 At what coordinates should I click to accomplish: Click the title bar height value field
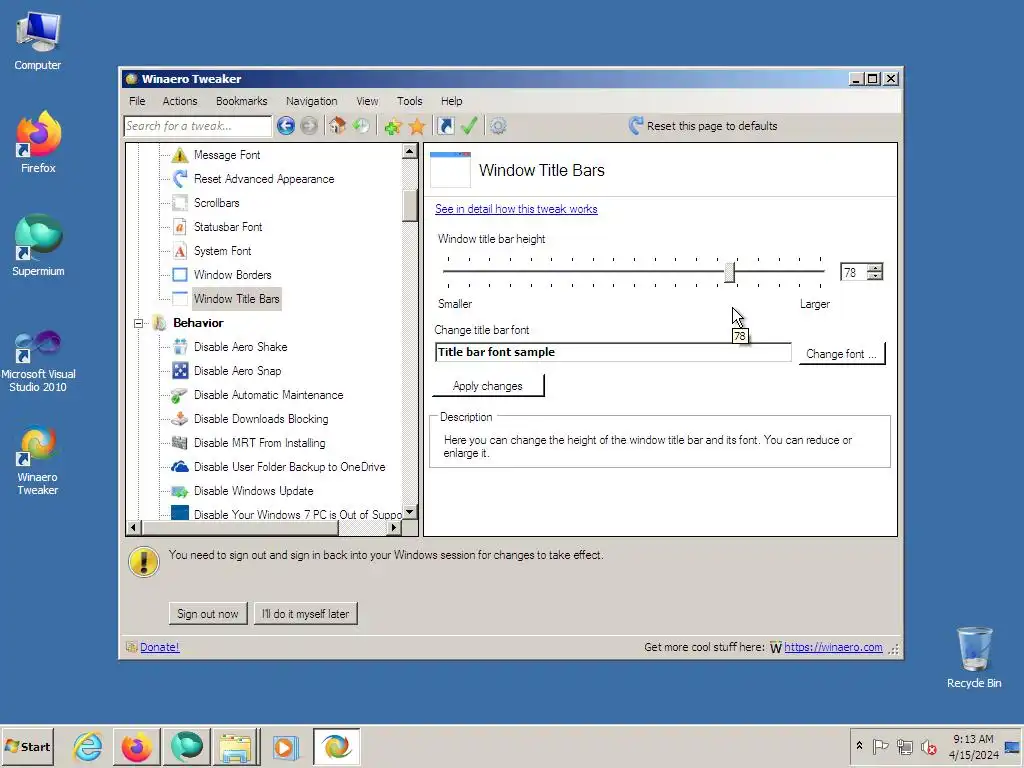click(x=854, y=272)
